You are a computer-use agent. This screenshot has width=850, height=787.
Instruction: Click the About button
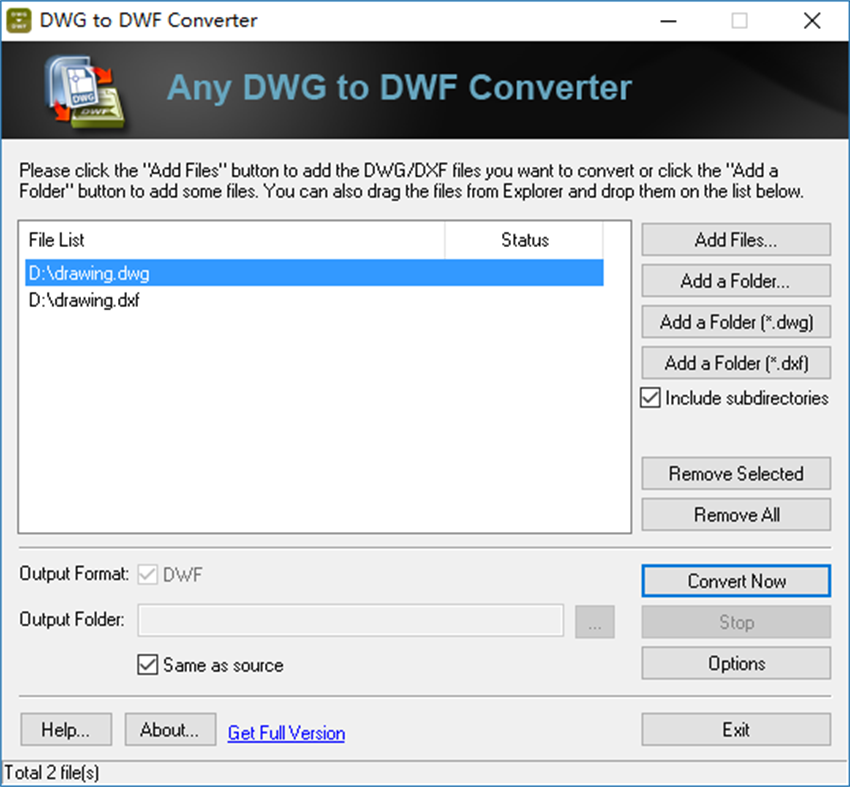point(170,729)
